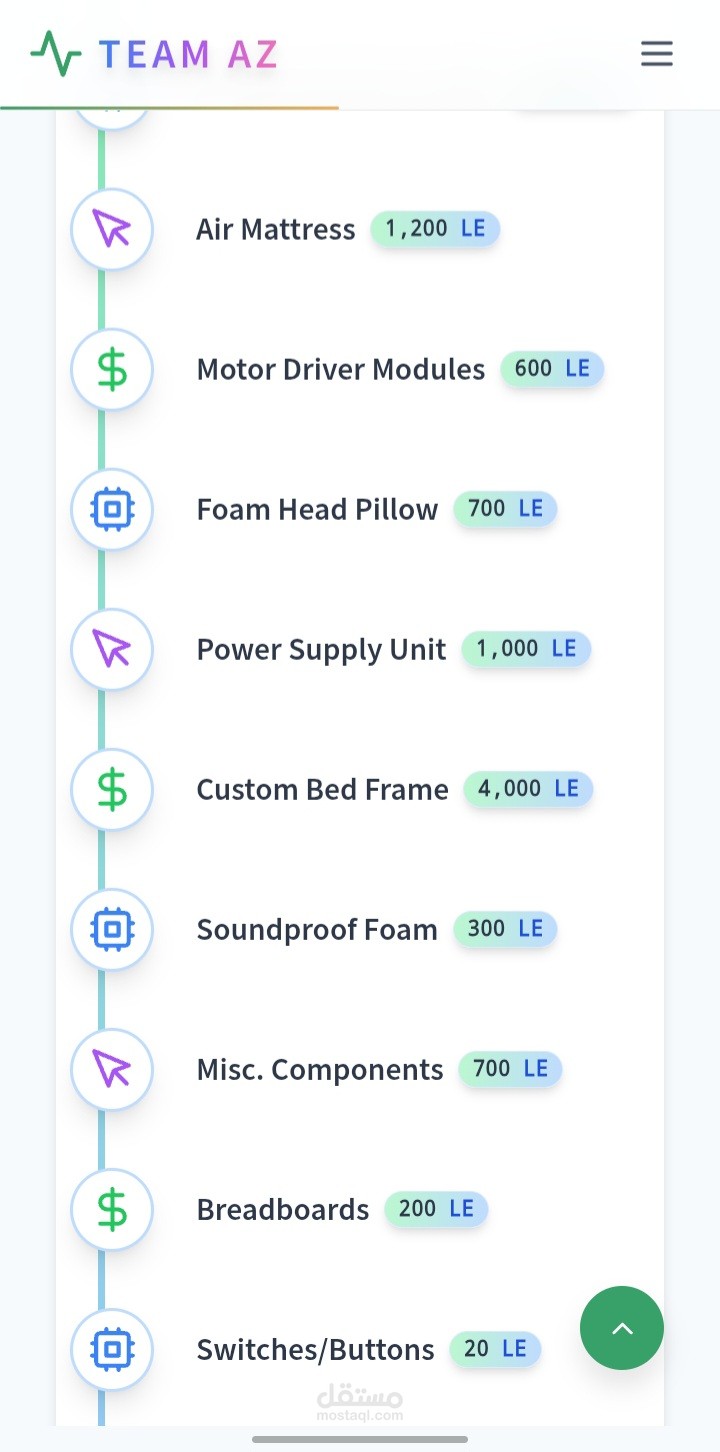The height and width of the screenshot is (1452, 720).
Task: Click the 4,000 LE price badge
Action: [x=528, y=789]
